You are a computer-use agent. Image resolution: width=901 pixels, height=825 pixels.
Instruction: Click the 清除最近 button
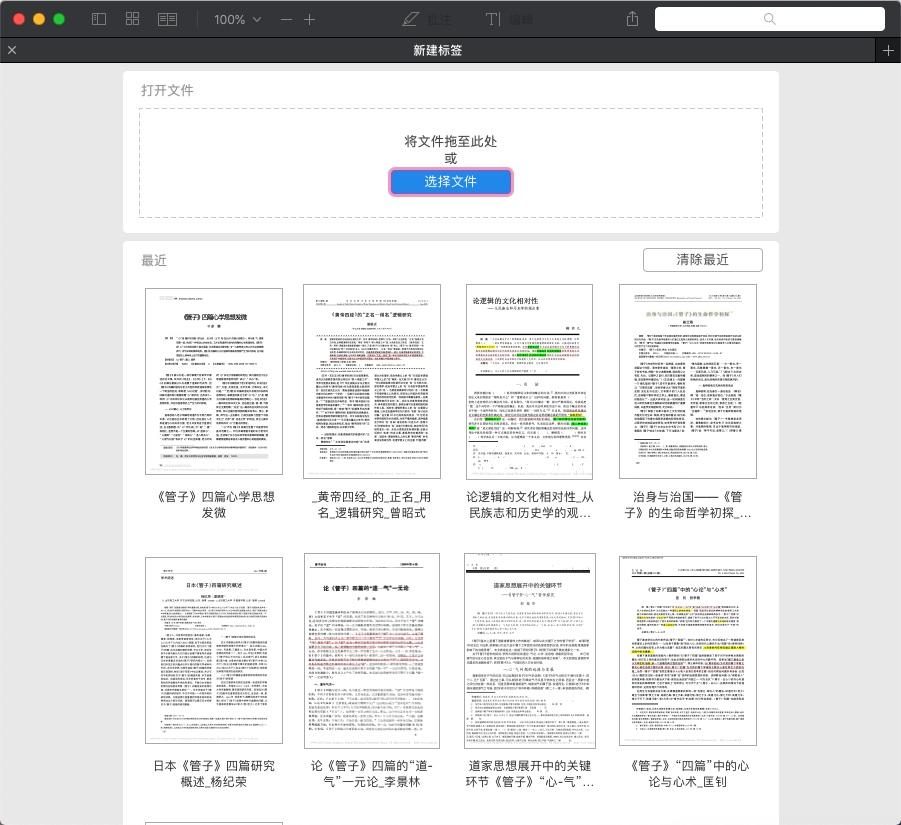point(703,259)
